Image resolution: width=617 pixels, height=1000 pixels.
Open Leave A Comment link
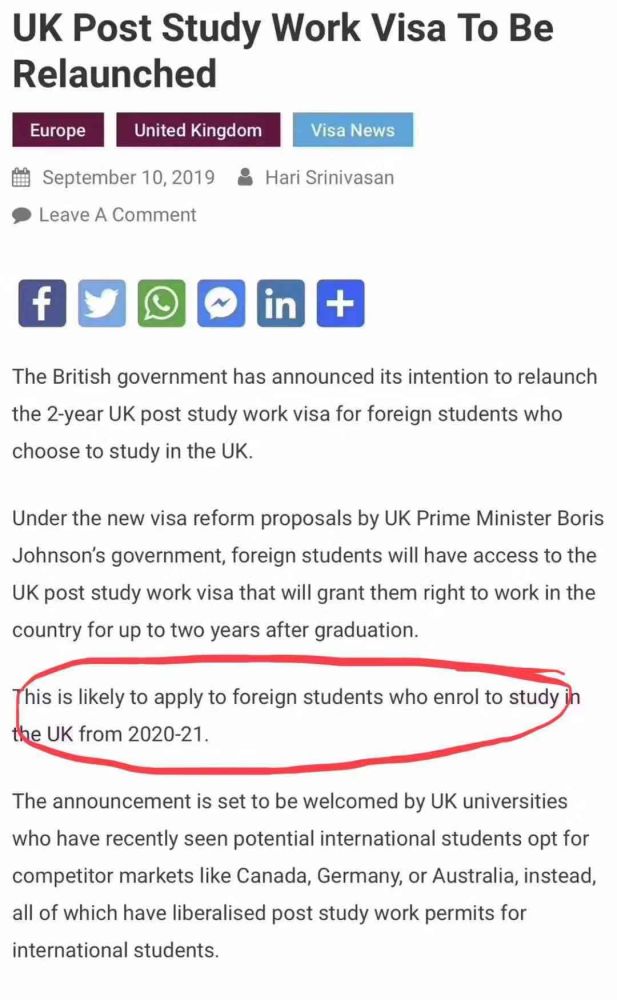click(x=117, y=215)
